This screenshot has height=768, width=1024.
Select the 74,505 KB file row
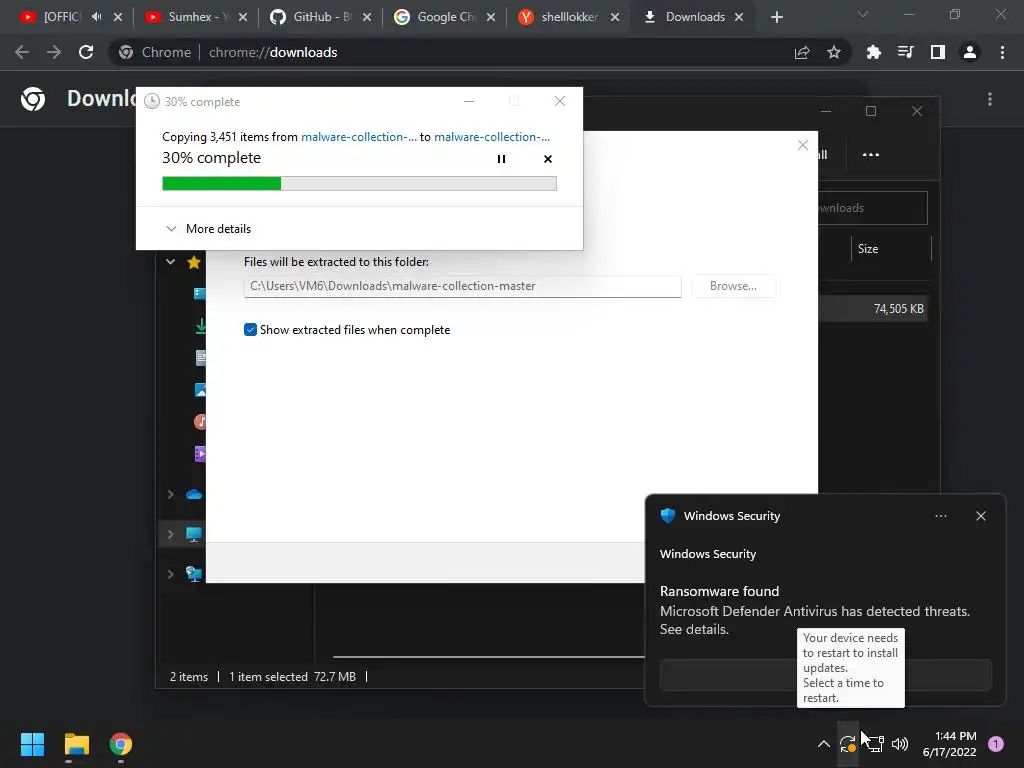click(x=872, y=309)
